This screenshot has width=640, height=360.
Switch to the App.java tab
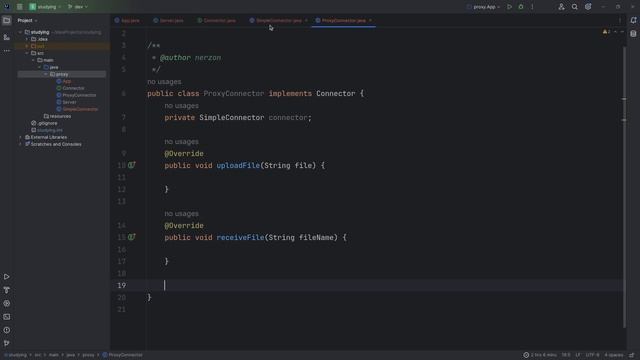pyautogui.click(x=127, y=20)
